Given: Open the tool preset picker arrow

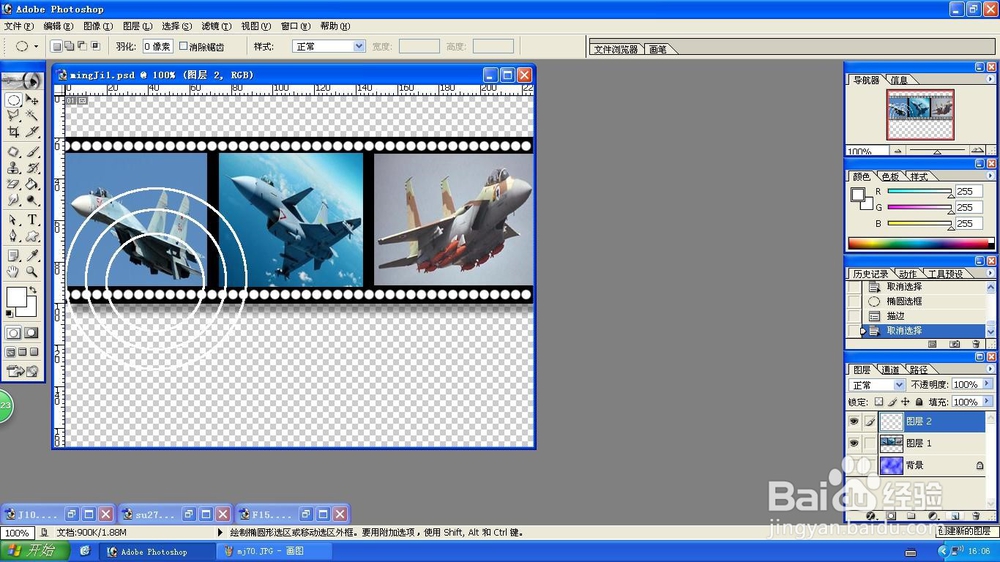Looking at the screenshot, I should coord(36,46).
